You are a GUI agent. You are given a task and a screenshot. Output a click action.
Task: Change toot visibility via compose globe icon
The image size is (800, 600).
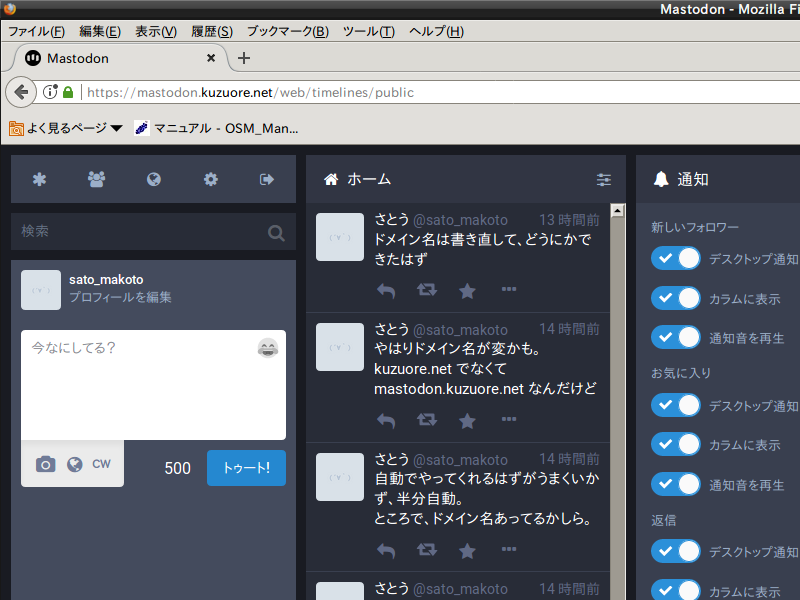point(74,464)
